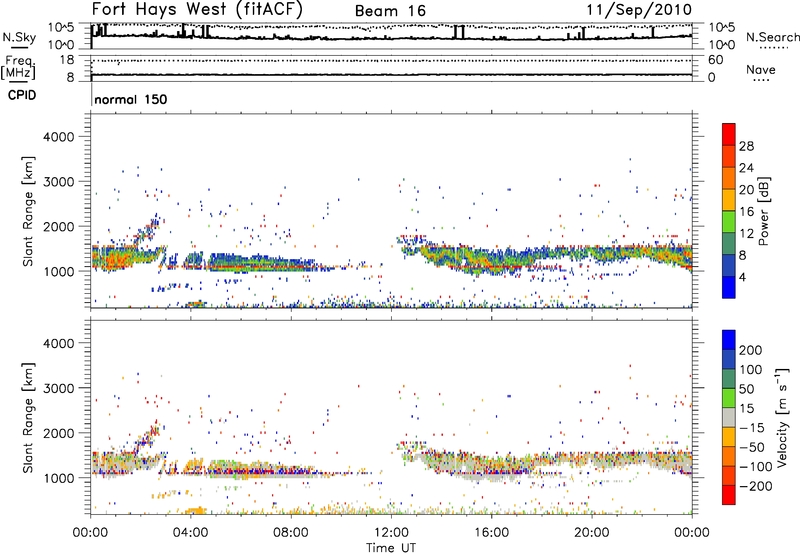800x554 pixels.
Task: Click the plot title 'Fort Hays West (fitACF)'
Action: pos(197,9)
